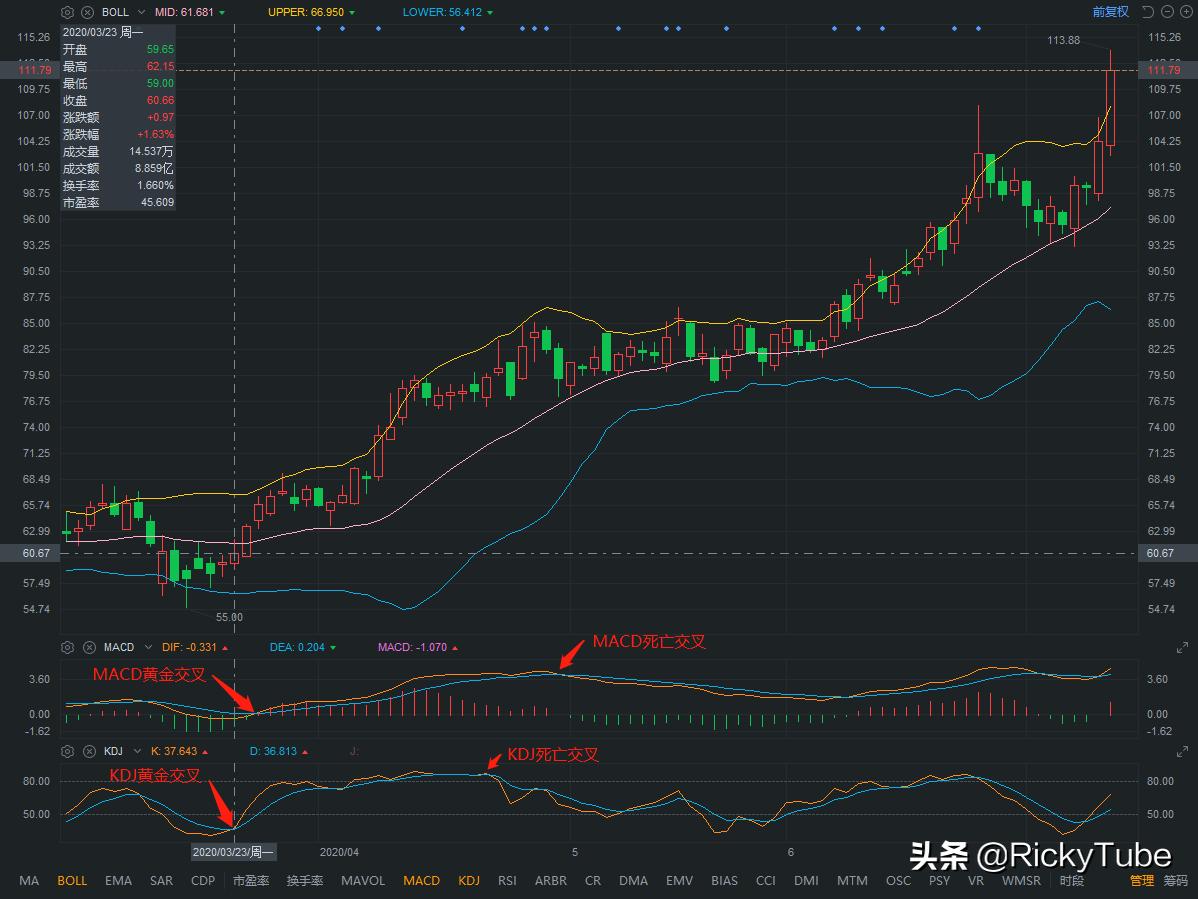Select the KDJ tab in bottom bar
The image size is (1198, 899).
click(468, 881)
